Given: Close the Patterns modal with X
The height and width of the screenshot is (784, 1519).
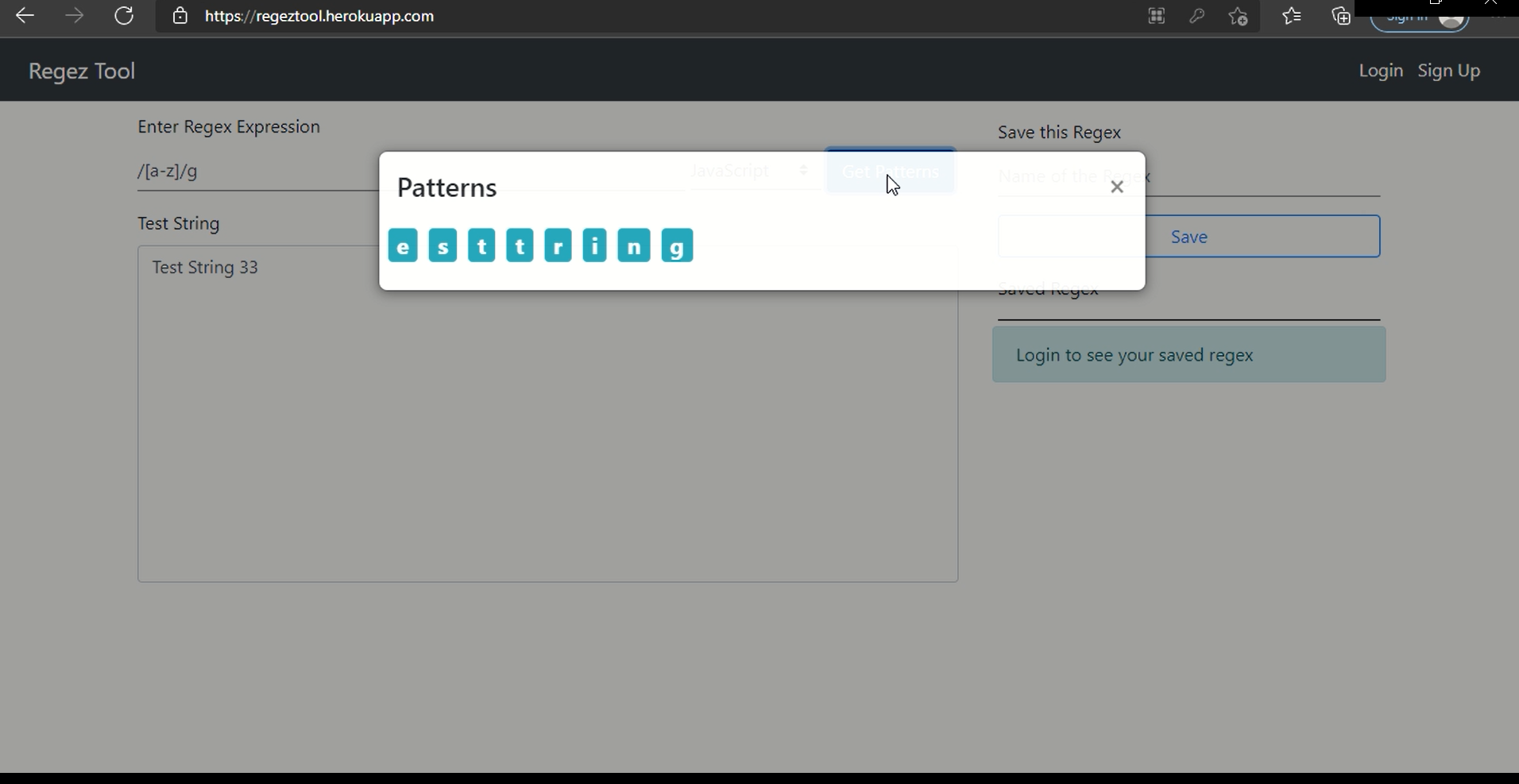Looking at the screenshot, I should 1117,187.
